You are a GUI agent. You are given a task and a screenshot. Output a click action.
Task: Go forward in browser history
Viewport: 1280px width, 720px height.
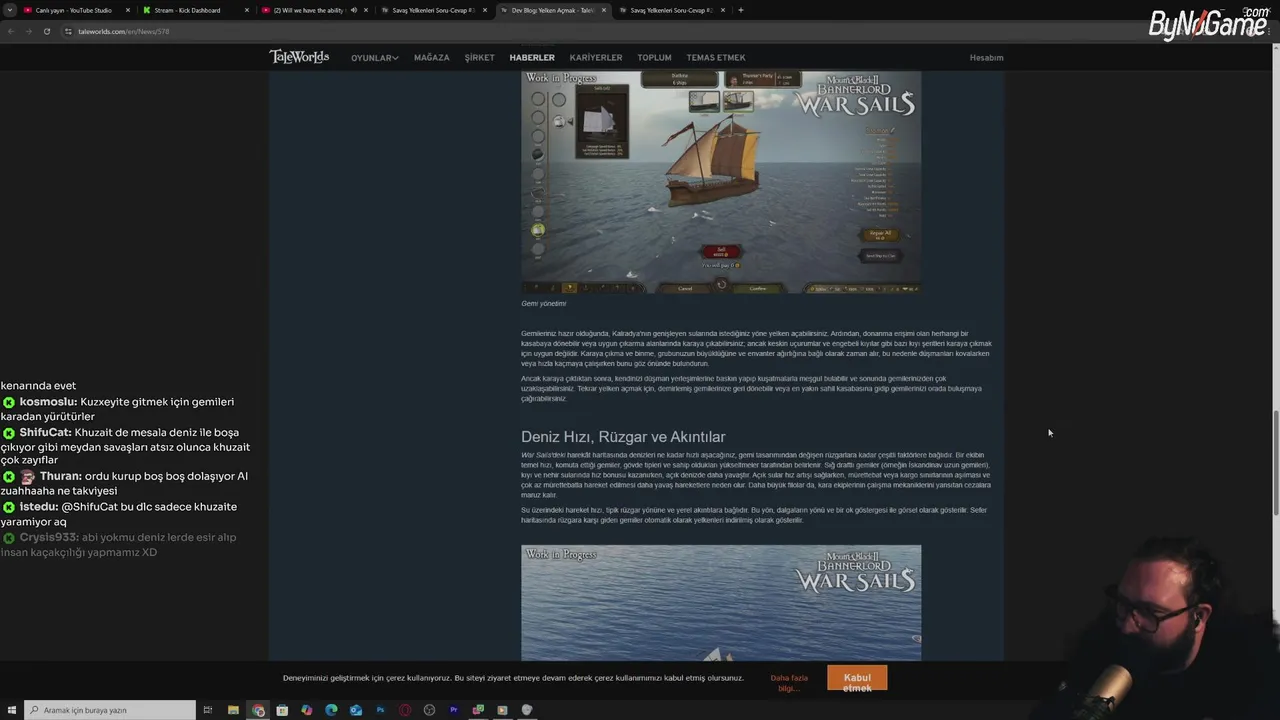tap(29, 31)
